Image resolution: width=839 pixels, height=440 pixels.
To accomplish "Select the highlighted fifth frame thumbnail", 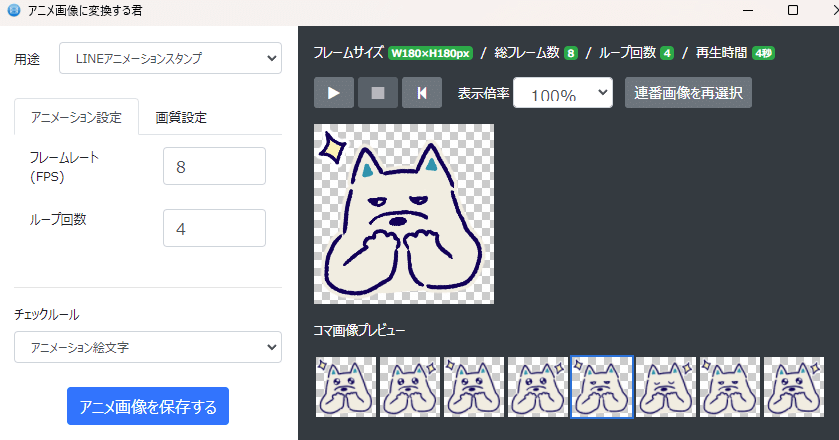I will click(x=602, y=386).
